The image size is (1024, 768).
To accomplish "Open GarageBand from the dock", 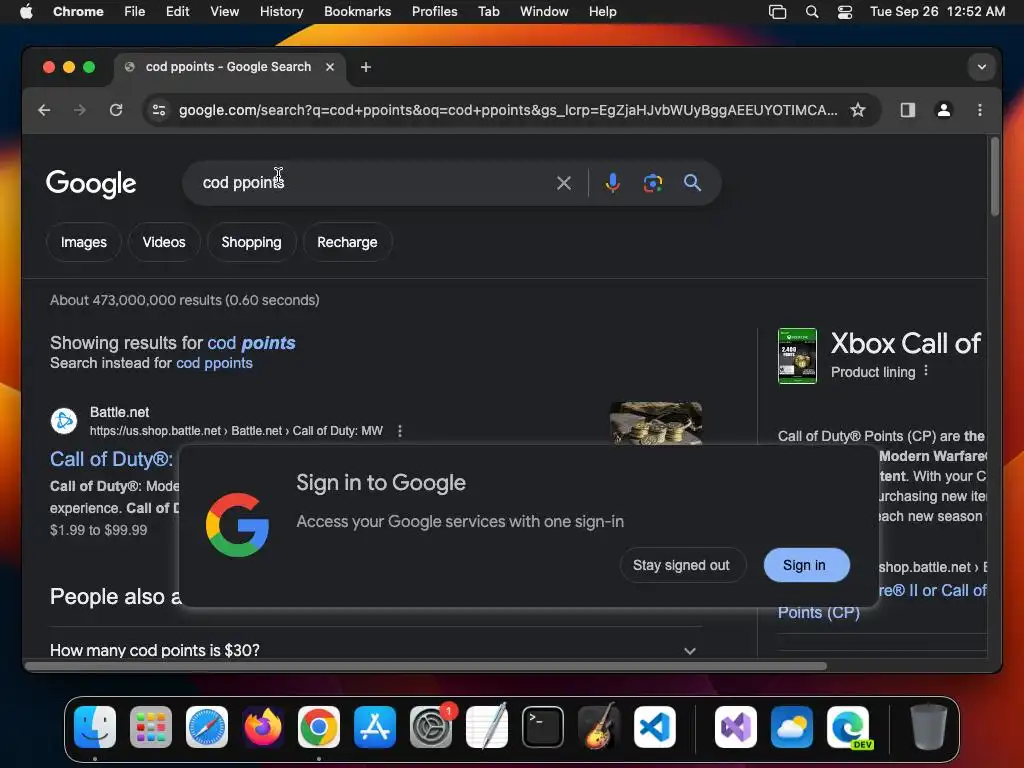I will (598, 727).
